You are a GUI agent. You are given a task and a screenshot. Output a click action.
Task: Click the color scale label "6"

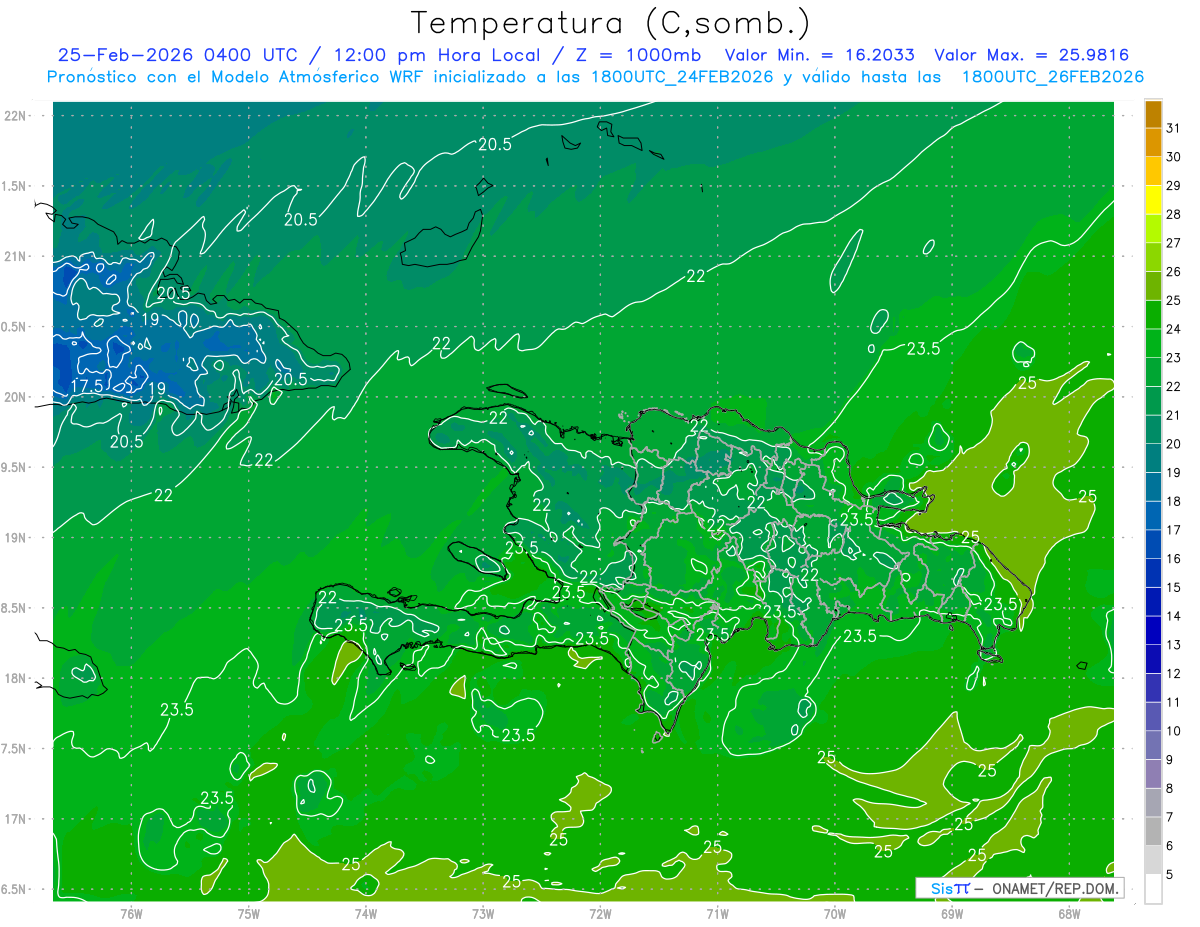(x=1170, y=846)
